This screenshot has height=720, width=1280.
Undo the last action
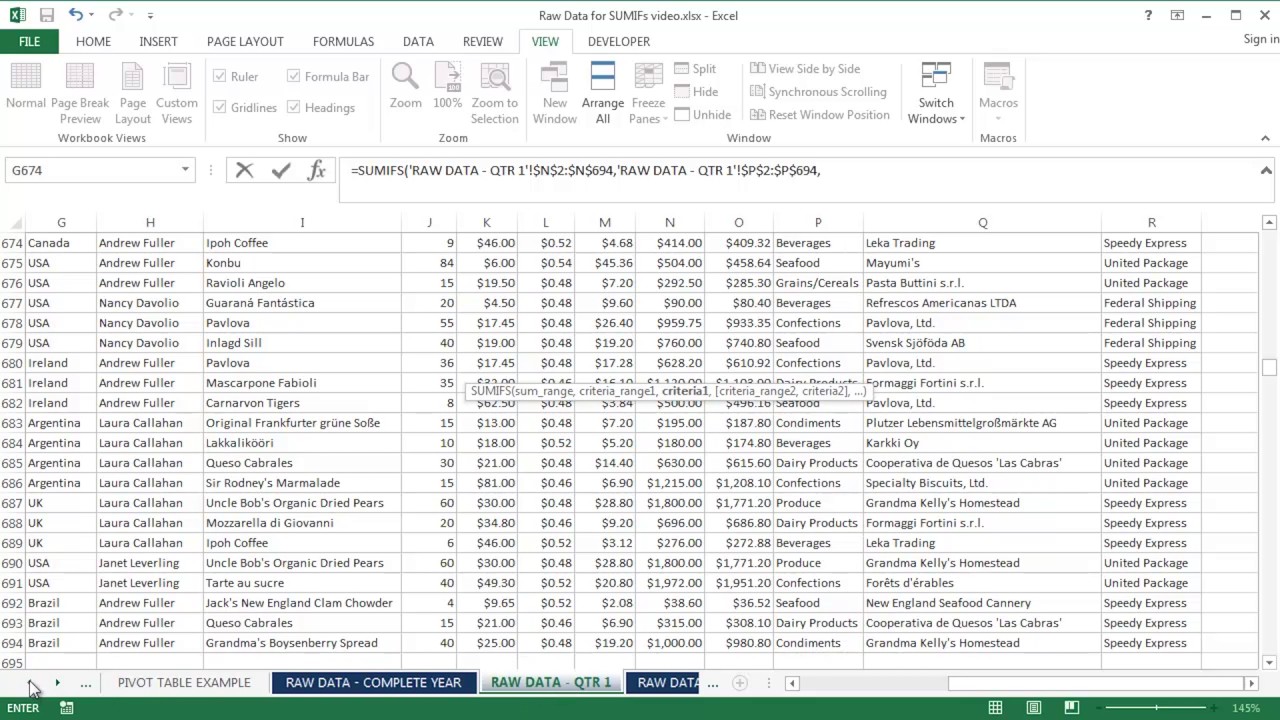pos(76,15)
